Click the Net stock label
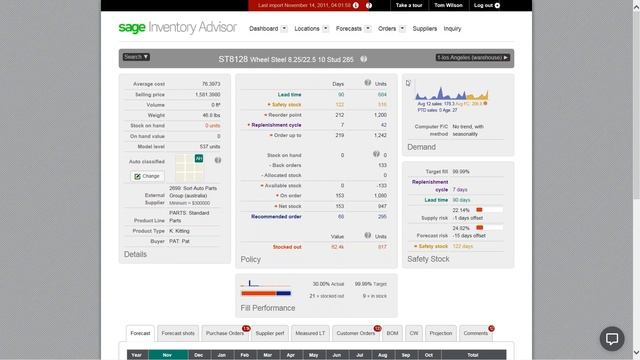 tap(290, 206)
